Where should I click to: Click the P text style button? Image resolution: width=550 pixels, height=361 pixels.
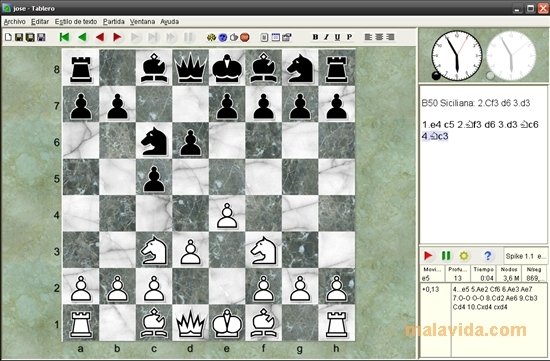(x=349, y=37)
